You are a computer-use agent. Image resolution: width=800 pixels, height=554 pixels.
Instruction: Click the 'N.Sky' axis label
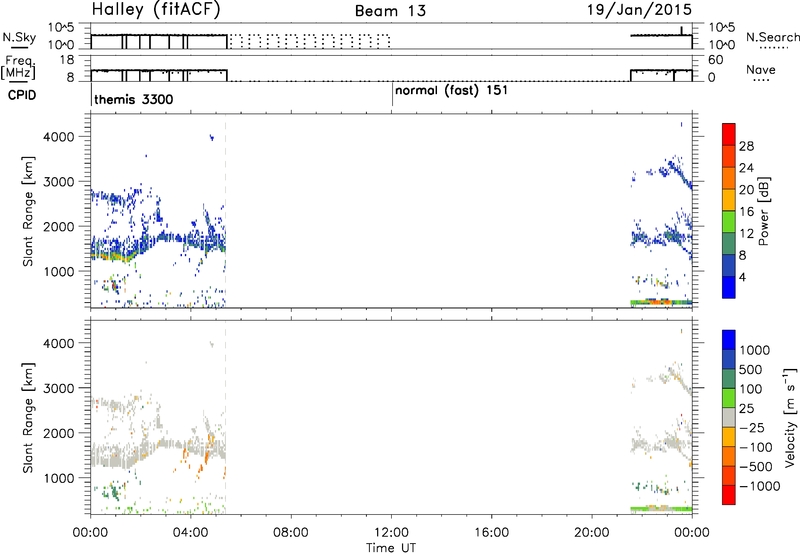[x=19, y=38]
